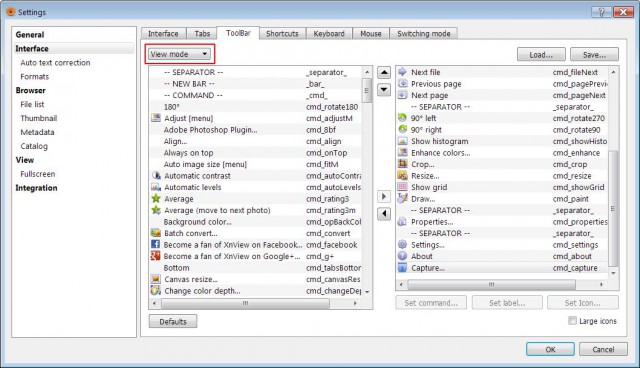The image size is (640, 368).
Task: Open the View mode dropdown
Action: coord(180,54)
